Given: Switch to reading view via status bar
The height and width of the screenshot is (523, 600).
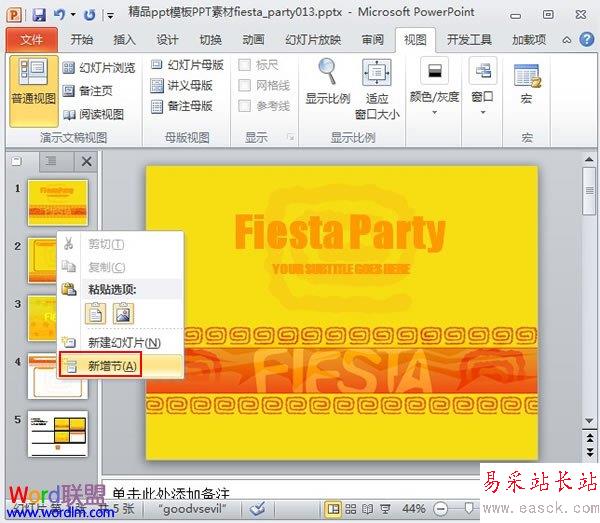Looking at the screenshot, I should [367, 509].
